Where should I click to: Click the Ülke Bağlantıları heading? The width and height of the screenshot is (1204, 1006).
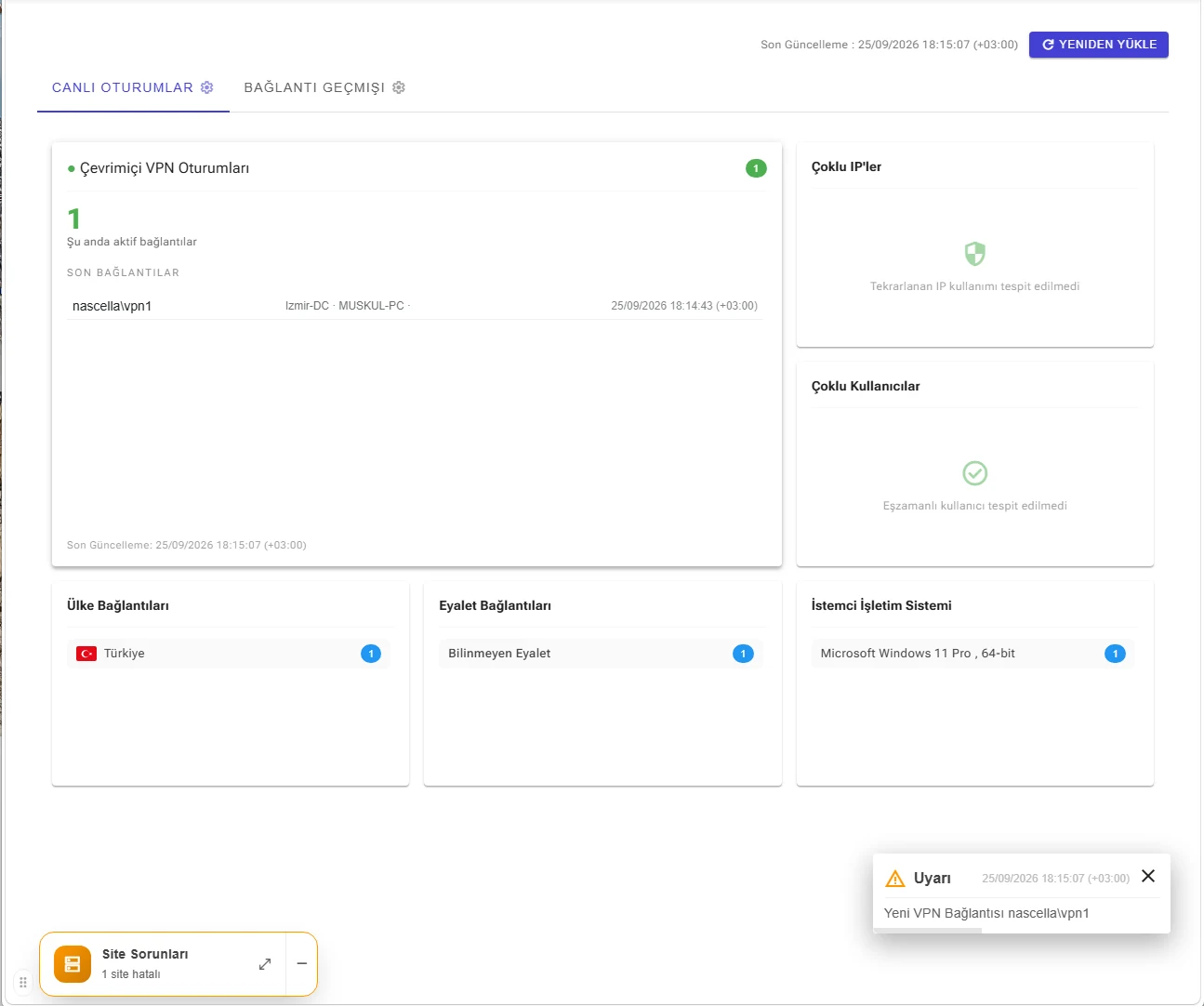(x=118, y=605)
